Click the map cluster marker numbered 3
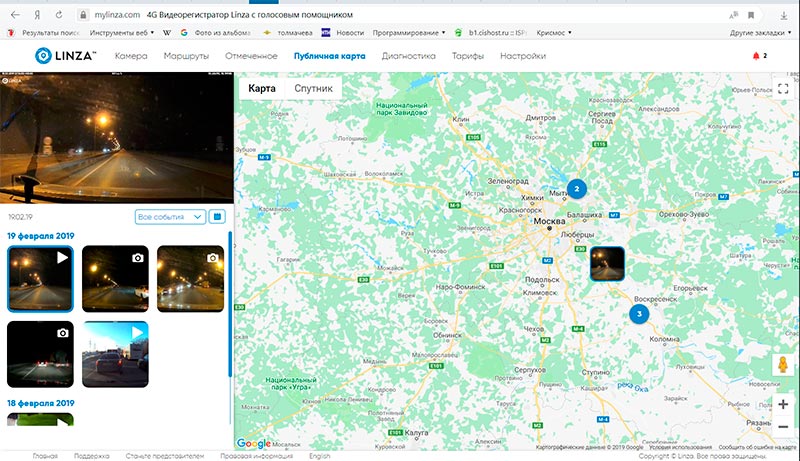This screenshot has height=461, width=800. (638, 314)
